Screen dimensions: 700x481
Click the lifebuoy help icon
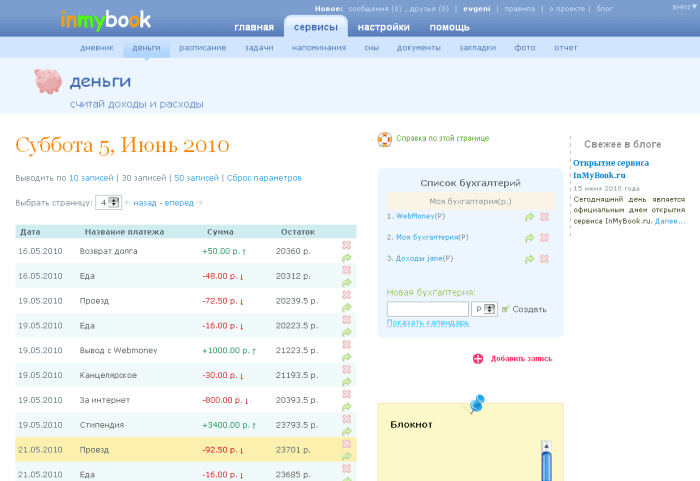384,139
